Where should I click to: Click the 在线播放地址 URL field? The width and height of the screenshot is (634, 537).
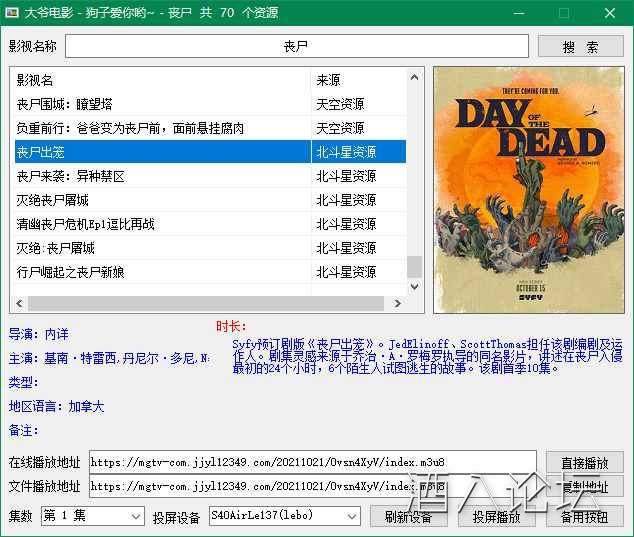click(x=313, y=462)
